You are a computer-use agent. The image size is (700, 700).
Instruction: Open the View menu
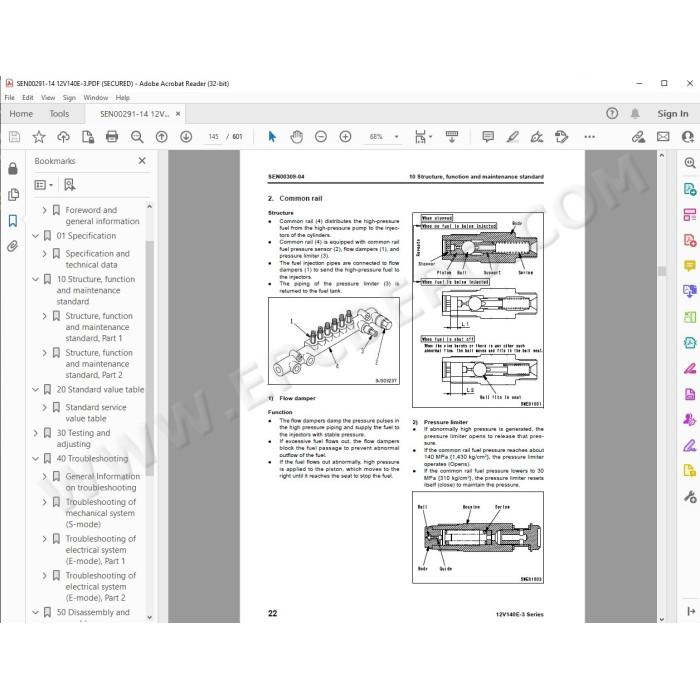point(48,97)
